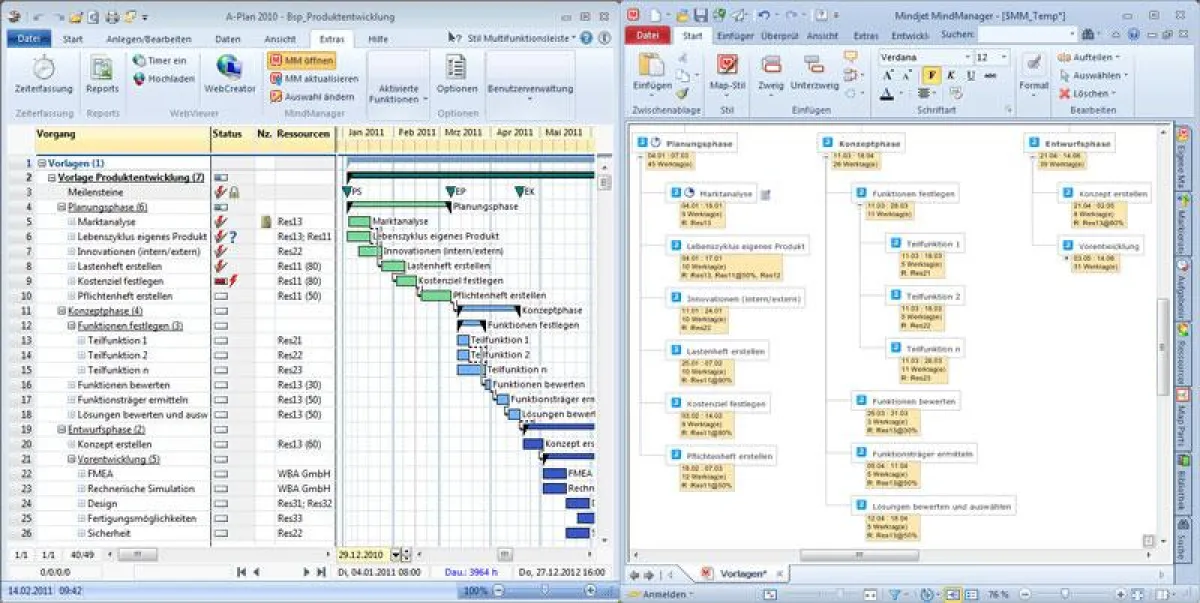Open the Einfügen ribbon tab in MindManager
The image size is (1200, 603).
pyautogui.click(x=735, y=35)
